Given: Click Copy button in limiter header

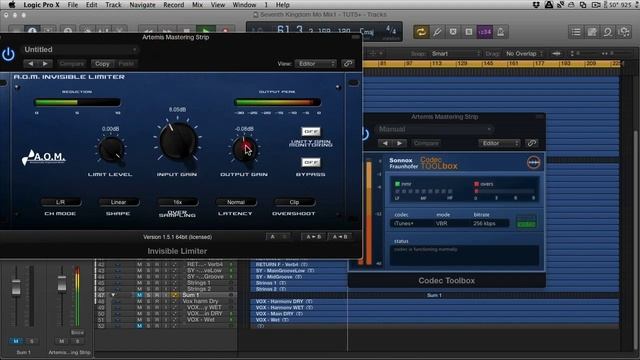Looking at the screenshot, I should pos(102,64).
